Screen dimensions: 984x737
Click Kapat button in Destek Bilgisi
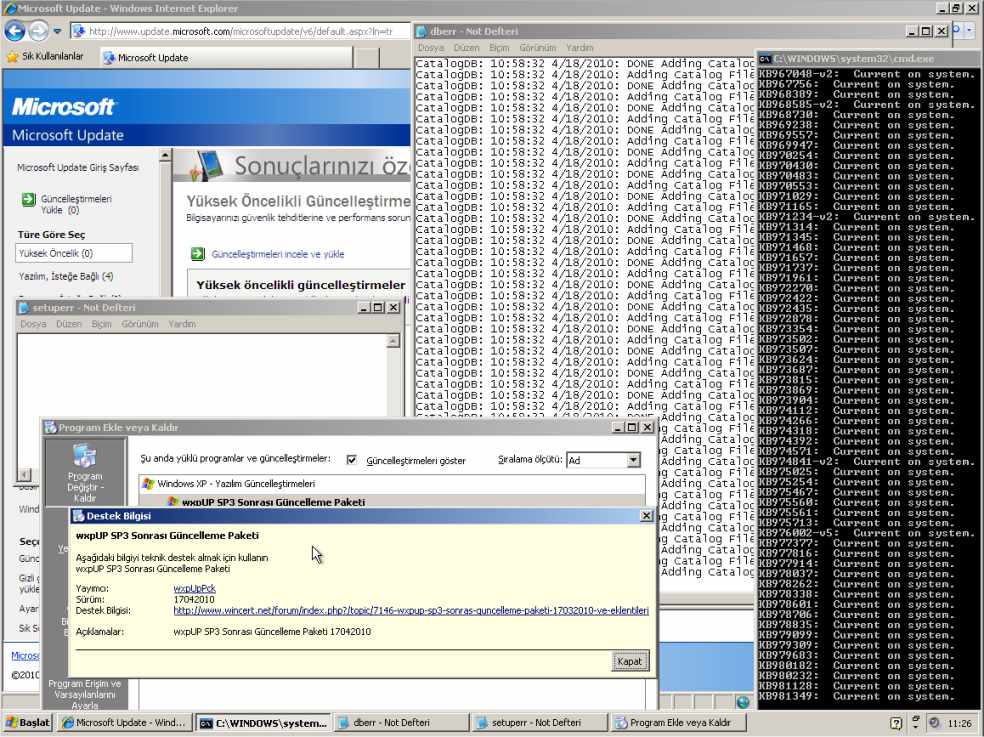[629, 661]
